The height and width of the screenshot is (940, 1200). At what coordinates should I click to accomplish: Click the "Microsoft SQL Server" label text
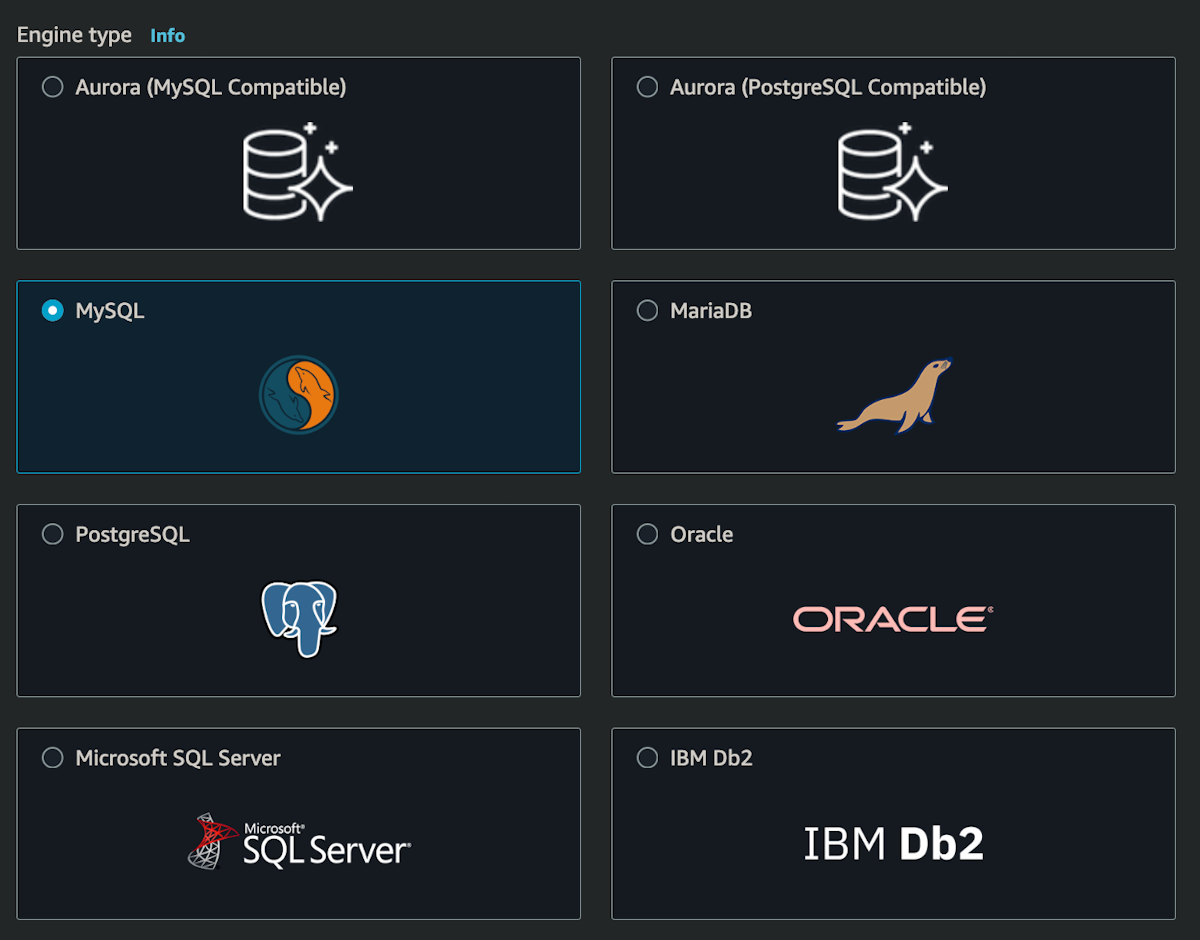click(178, 758)
